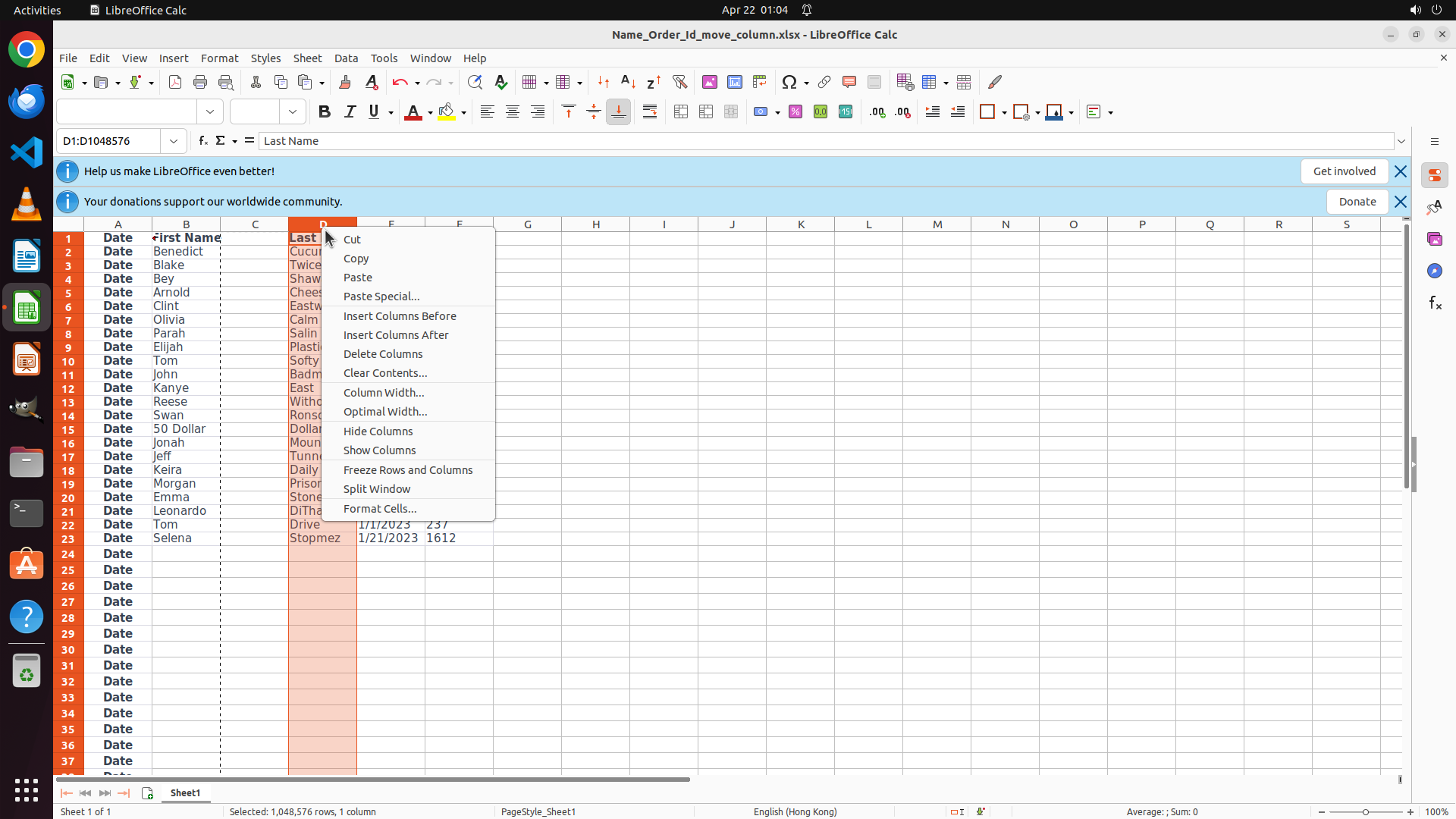This screenshot has height=819, width=1456.
Task: Open the font name dropdown list
Action: click(x=210, y=112)
